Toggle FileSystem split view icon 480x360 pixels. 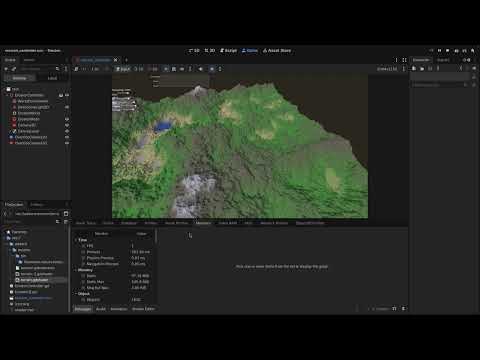pos(66,213)
